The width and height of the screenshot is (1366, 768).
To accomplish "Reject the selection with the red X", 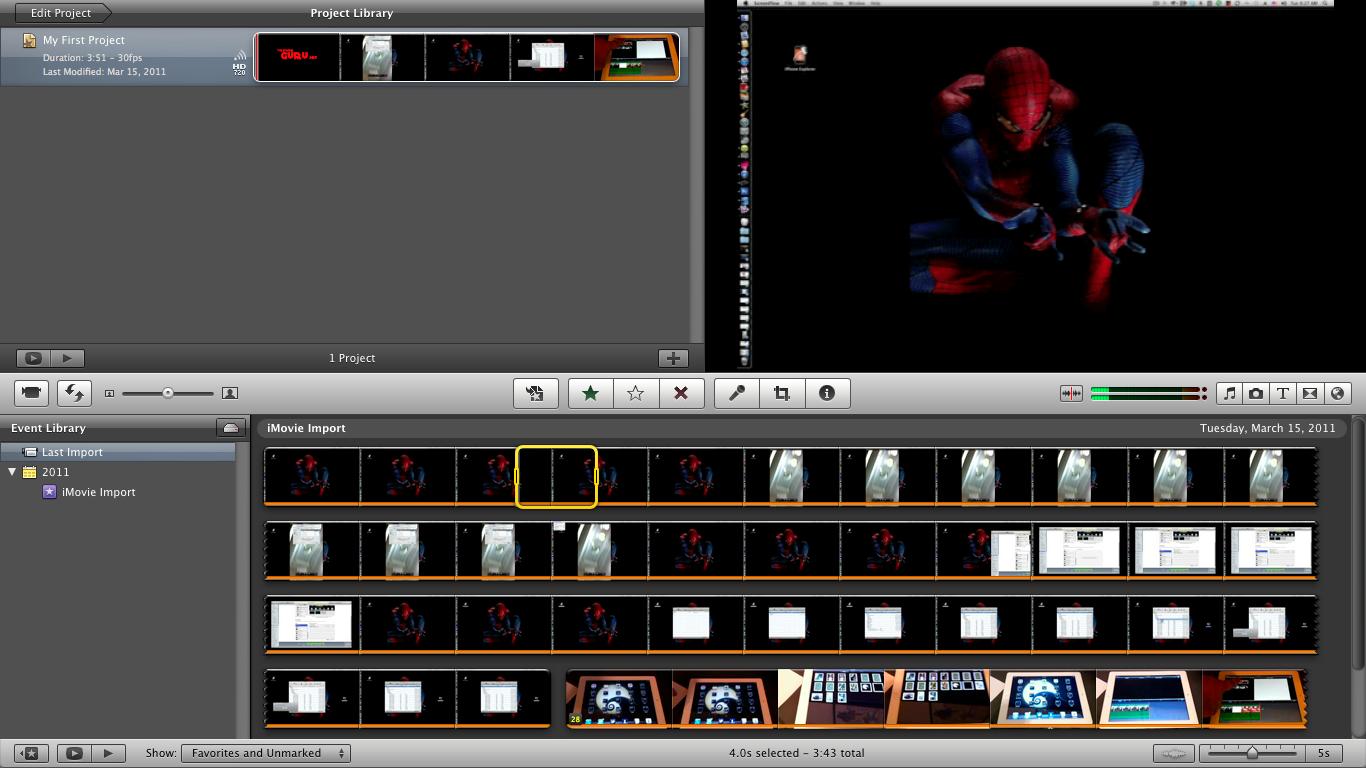I will (681, 394).
